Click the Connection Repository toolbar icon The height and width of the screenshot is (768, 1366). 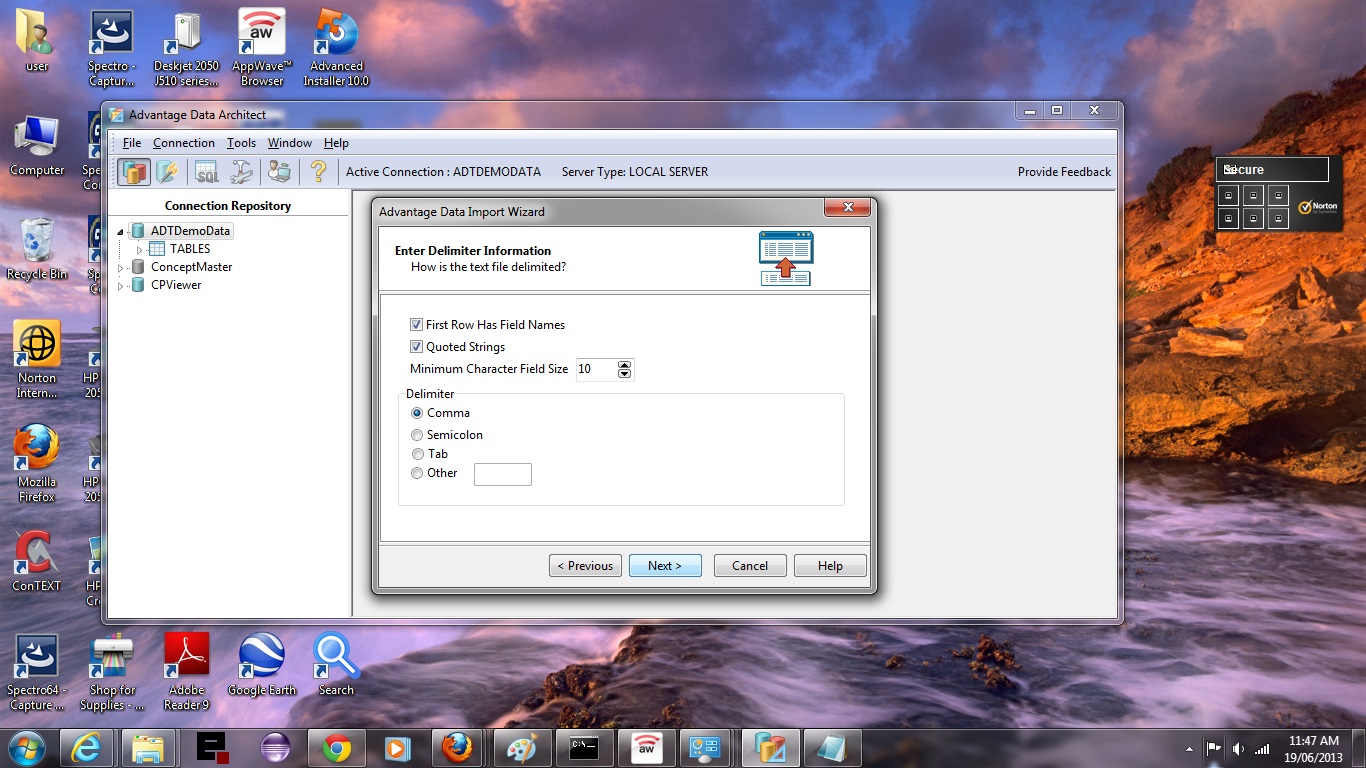pos(134,172)
